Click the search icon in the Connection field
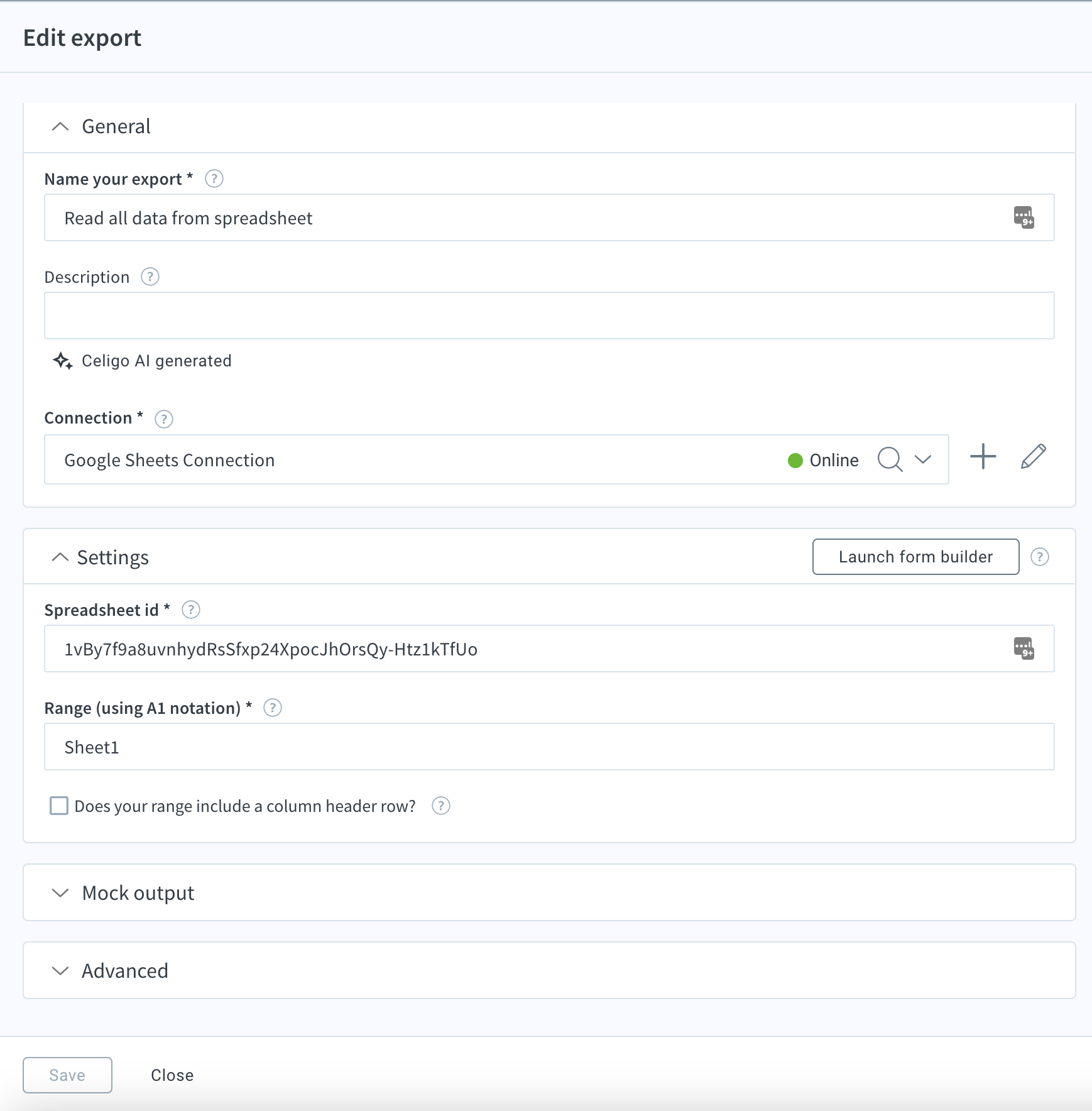Screen dimensions: 1092x1111 pyautogui.click(x=888, y=459)
